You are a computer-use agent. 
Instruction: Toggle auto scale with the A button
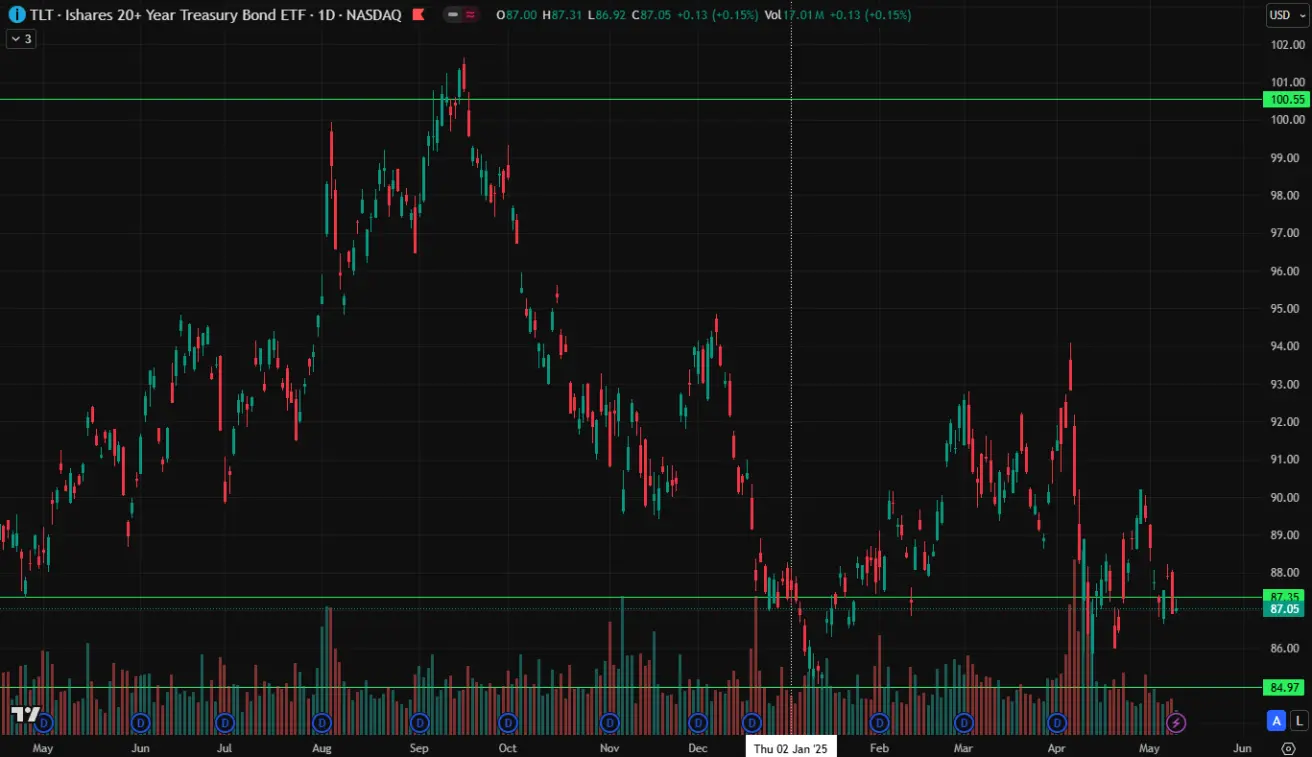click(x=1276, y=720)
